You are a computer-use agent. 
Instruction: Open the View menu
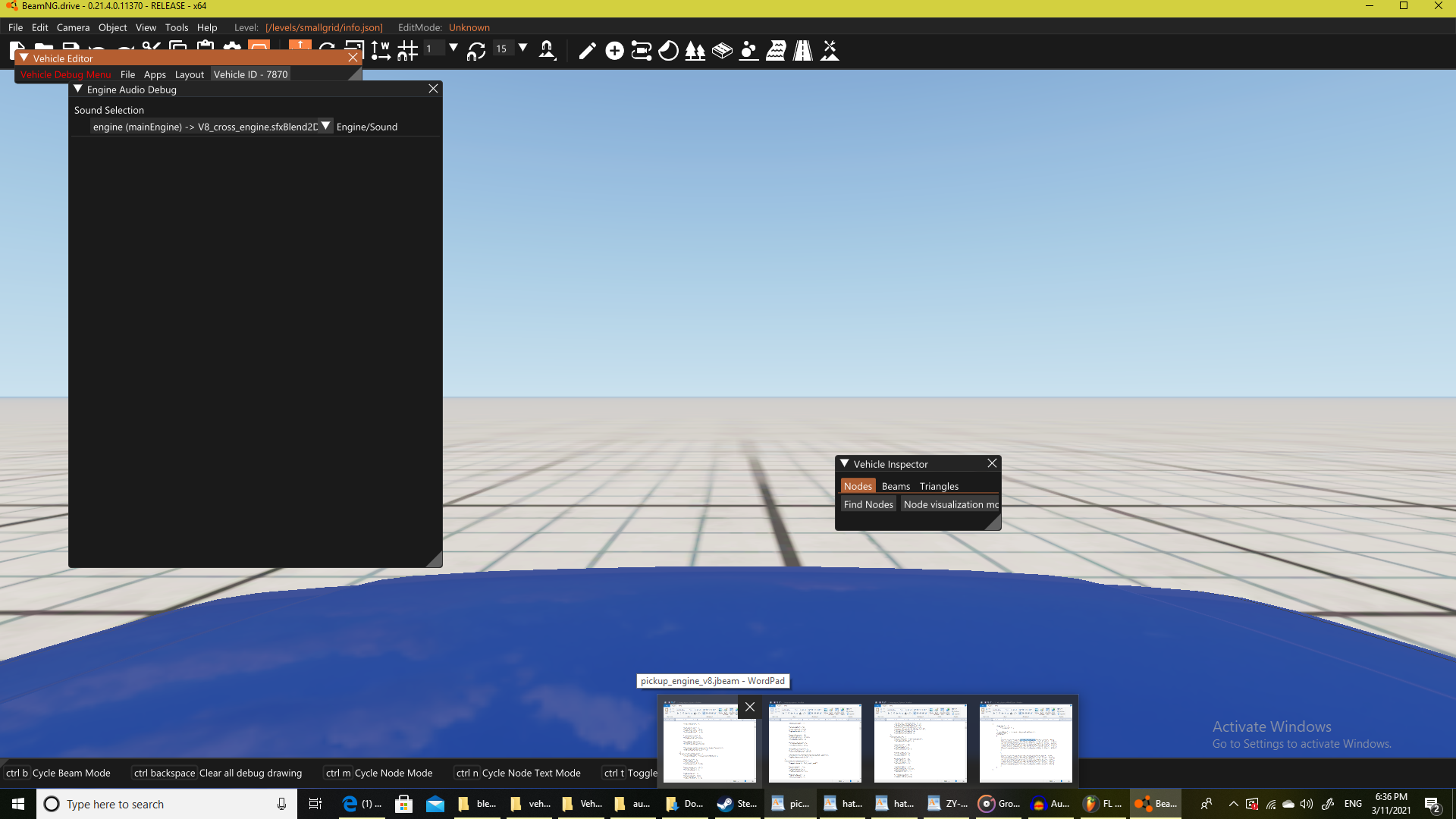146,27
